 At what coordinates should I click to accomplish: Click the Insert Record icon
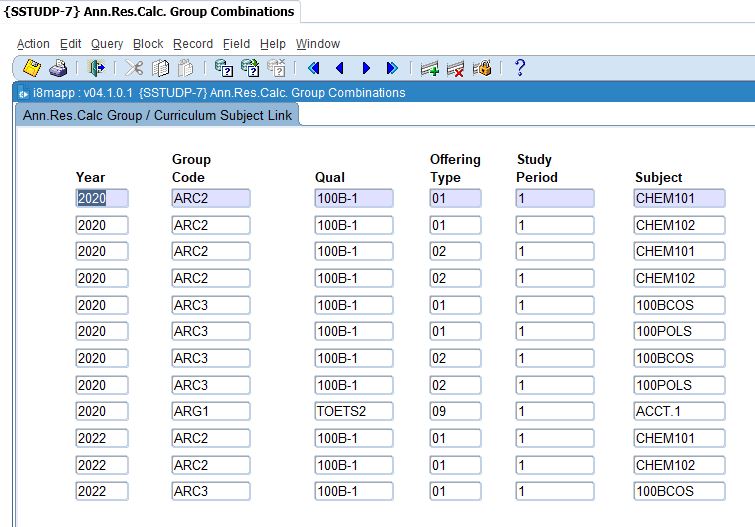click(430, 68)
